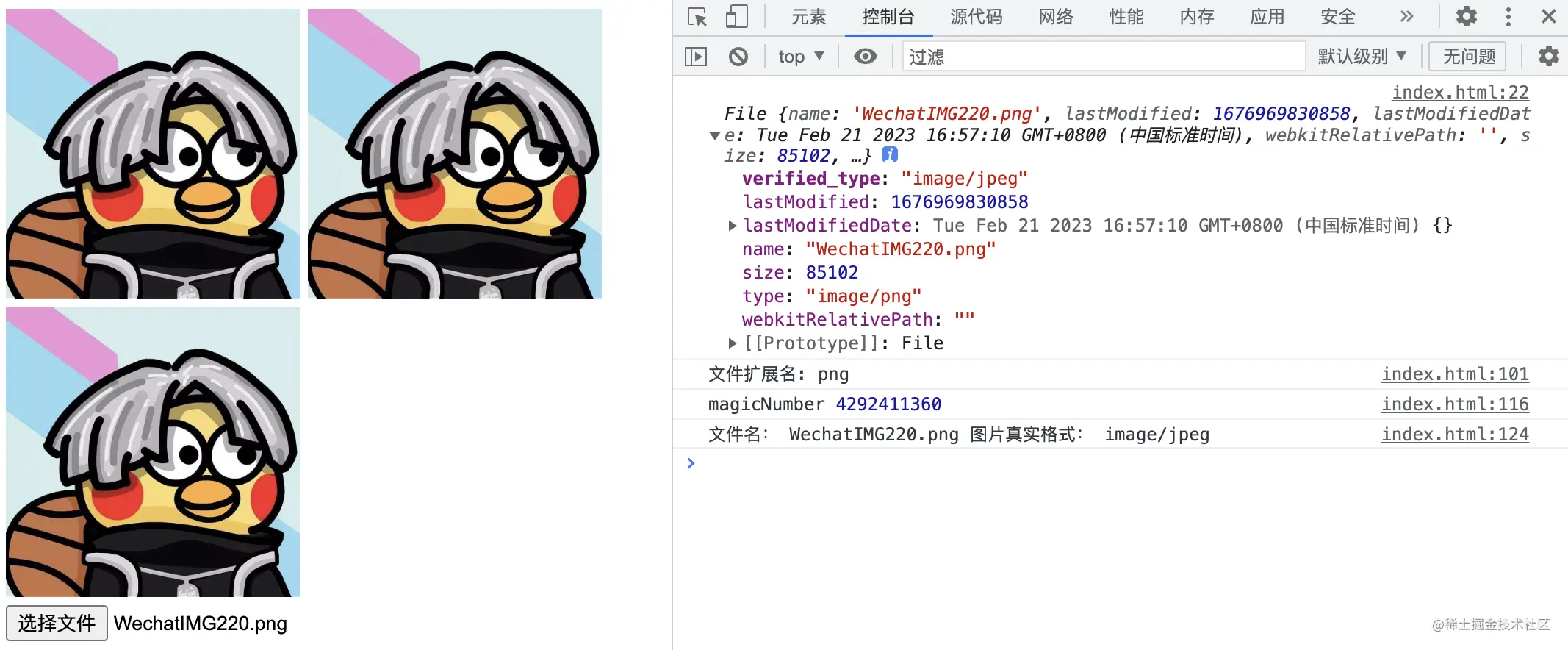Screen dimensions: 1568x650
Task: Select the name property "WechatIMG220.png" in property list
Action: point(901,249)
